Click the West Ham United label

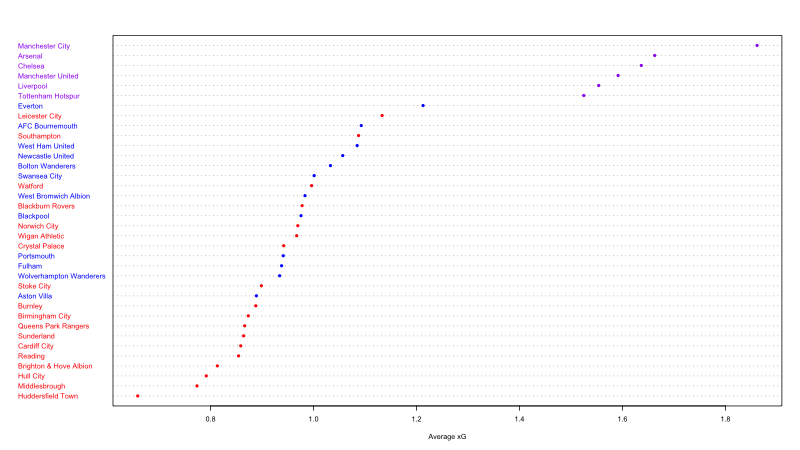tap(46, 146)
